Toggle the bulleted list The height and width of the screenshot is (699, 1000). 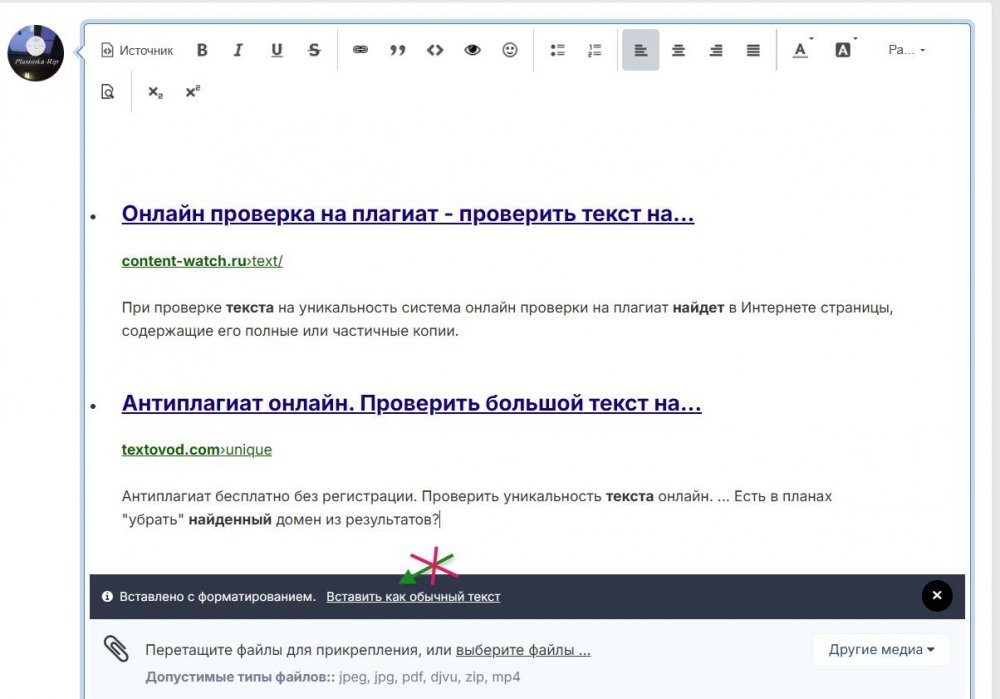(557, 50)
